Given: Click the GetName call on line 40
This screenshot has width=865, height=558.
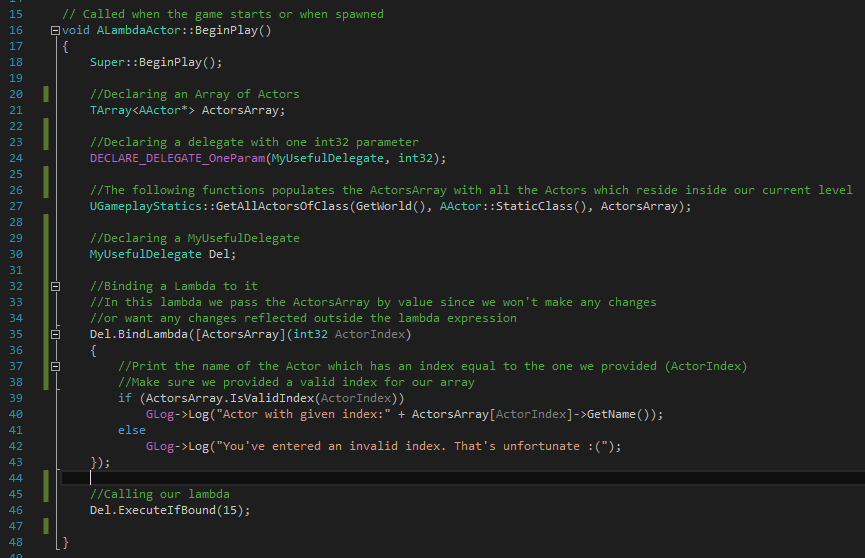Looking at the screenshot, I should coord(611,414).
